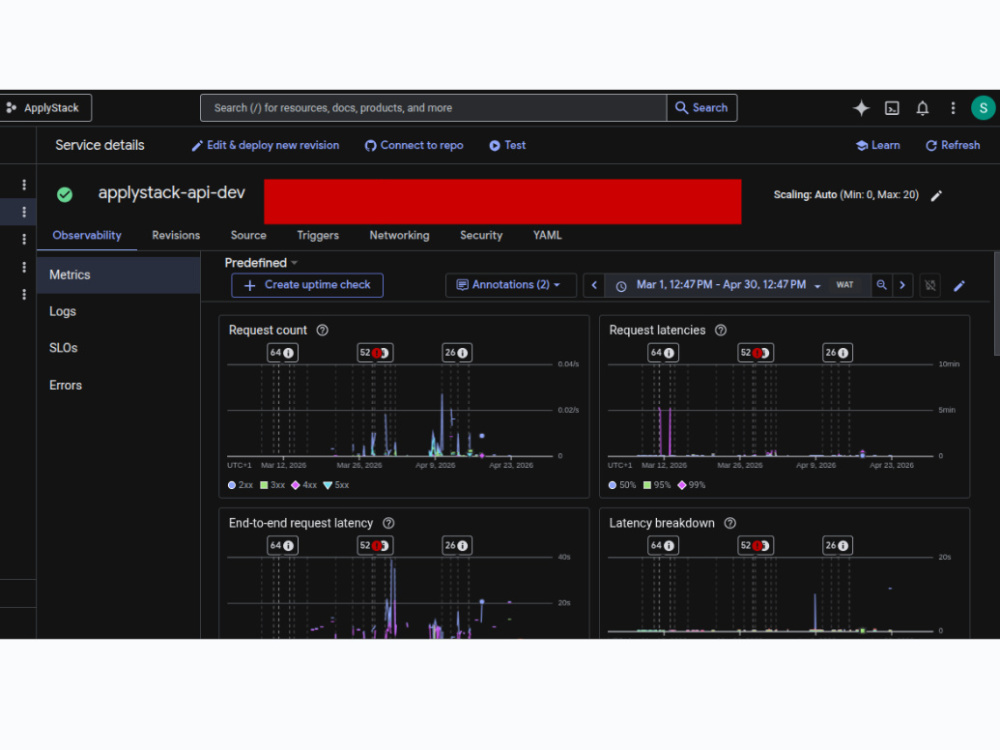This screenshot has width=1000, height=750.
Task: Click the 26 marker in Latency breakdown chart
Action: 837,546
